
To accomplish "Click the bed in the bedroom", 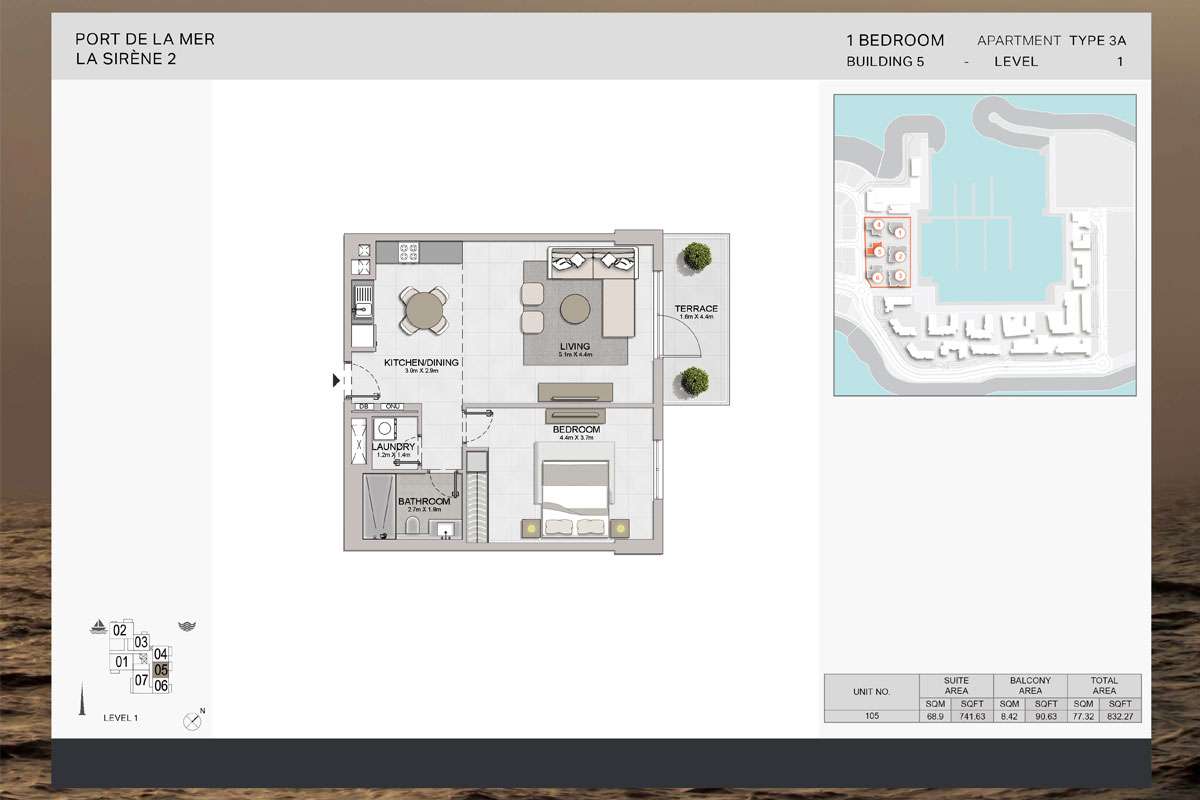I will coord(575,498).
